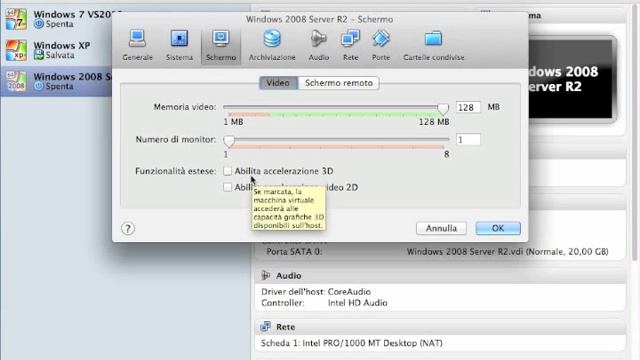Image resolution: width=640 pixels, height=360 pixels.
Task: Enable Abilita accelerazione 3D checkbox
Action: click(x=227, y=171)
